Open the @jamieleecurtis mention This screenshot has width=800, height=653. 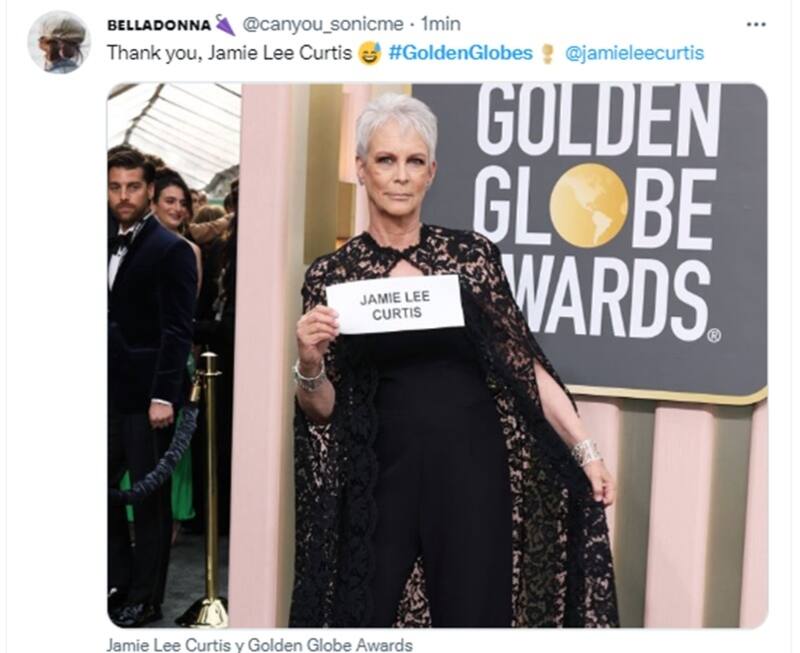tap(634, 53)
